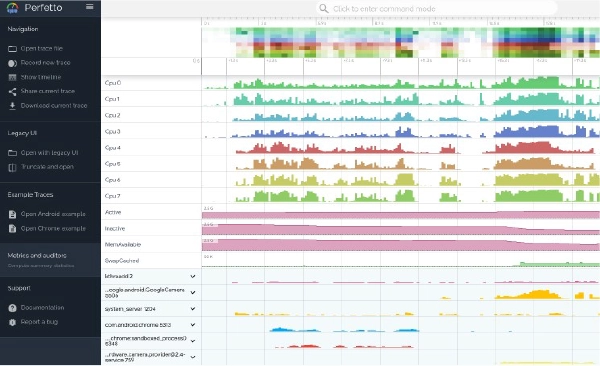
Task: Toggle the sidebar hamburger menu icon
Action: point(90,7)
